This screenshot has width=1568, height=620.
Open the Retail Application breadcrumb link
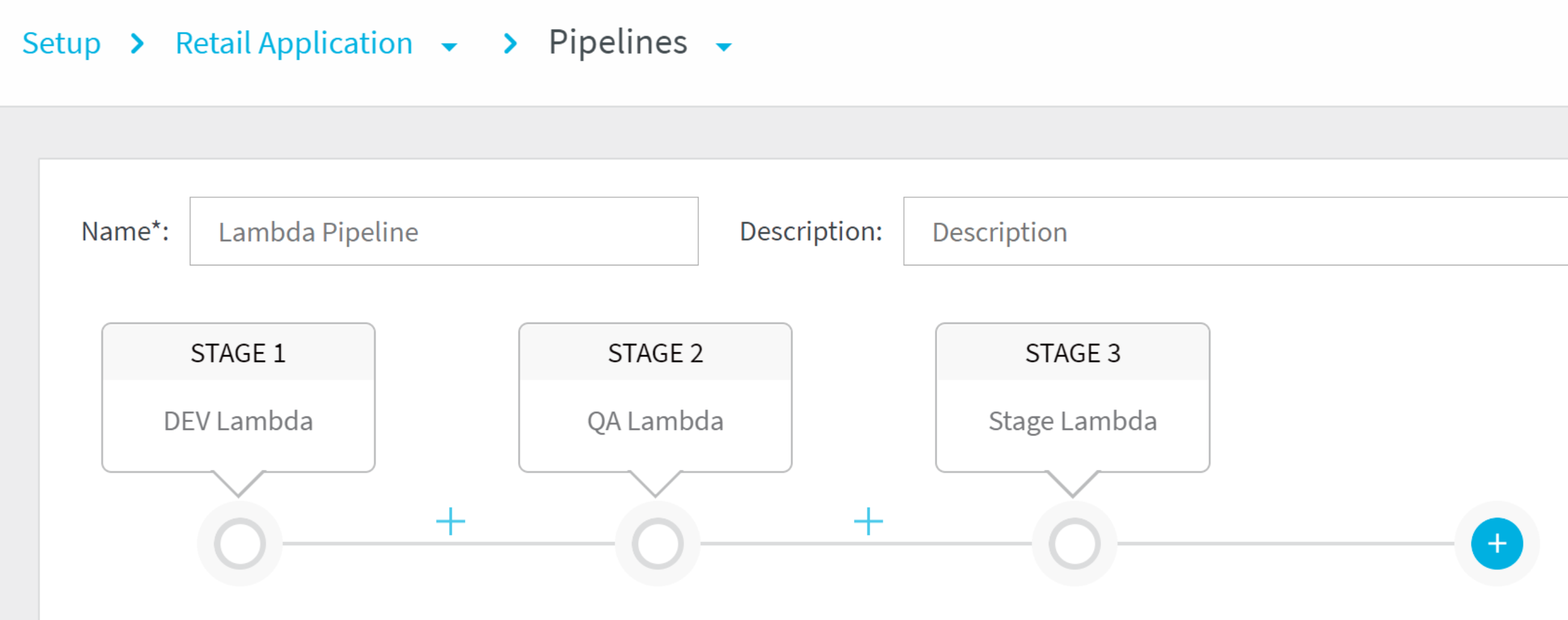coord(294,43)
